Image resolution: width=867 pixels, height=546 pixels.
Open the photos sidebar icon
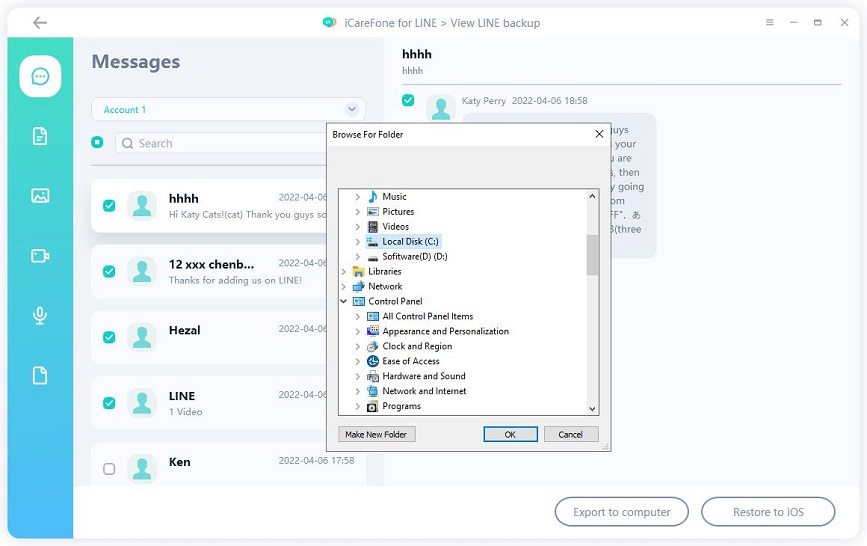pos(40,195)
